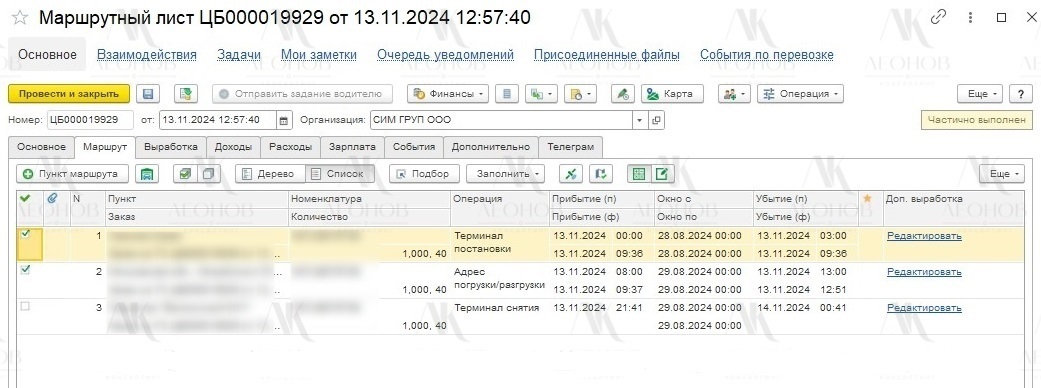
Task: Open События по перевозке link
Action: click(x=767, y=55)
